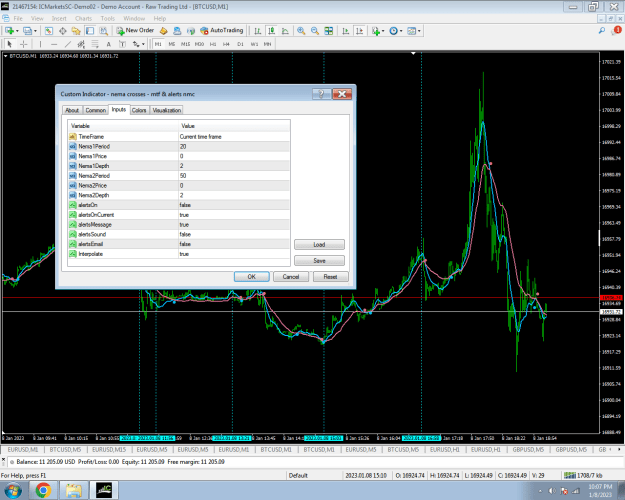Expand the New Chart dropdown arrow
Screen dimensions: 625x500
[17, 31]
